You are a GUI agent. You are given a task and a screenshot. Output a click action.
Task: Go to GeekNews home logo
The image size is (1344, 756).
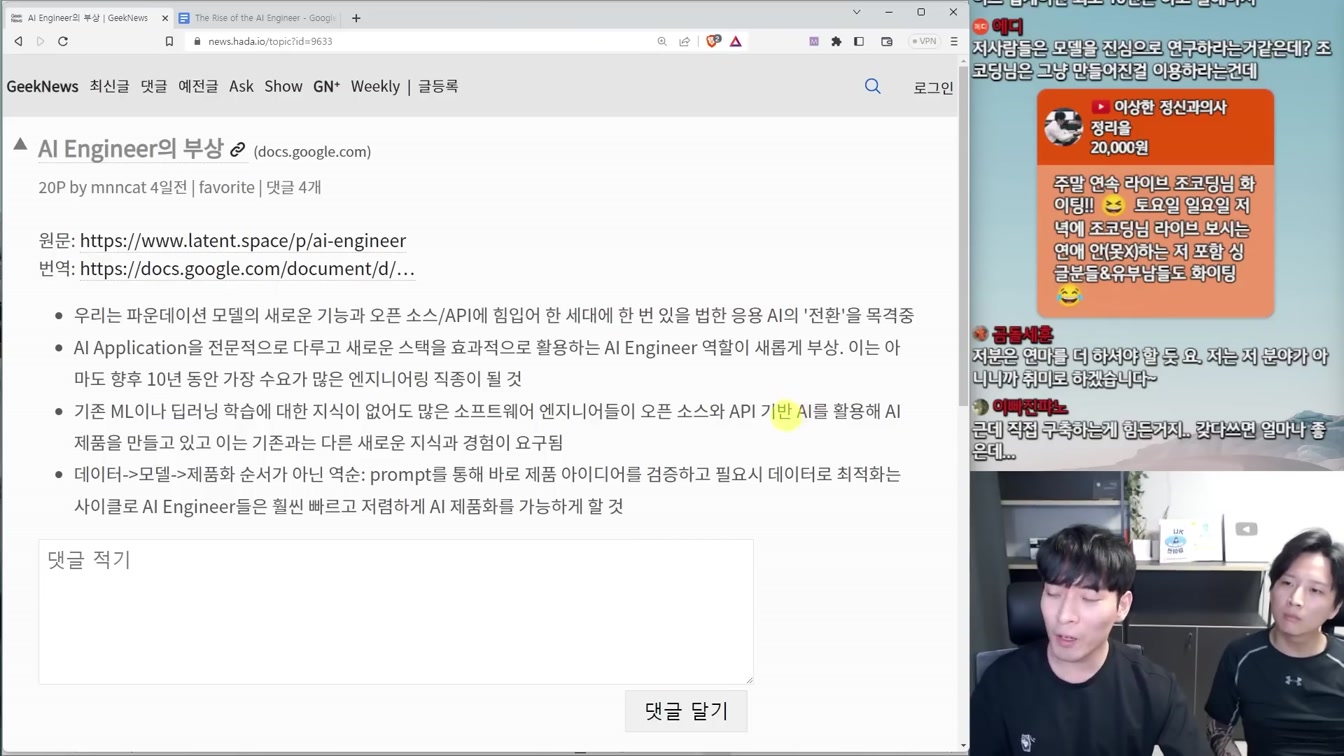click(42, 86)
